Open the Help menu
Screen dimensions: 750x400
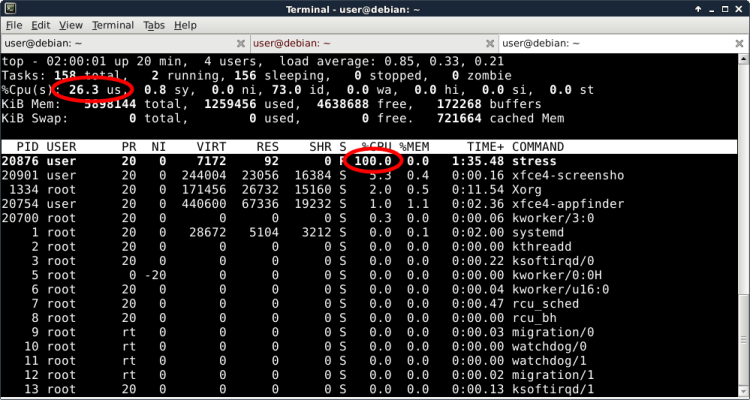click(185, 25)
